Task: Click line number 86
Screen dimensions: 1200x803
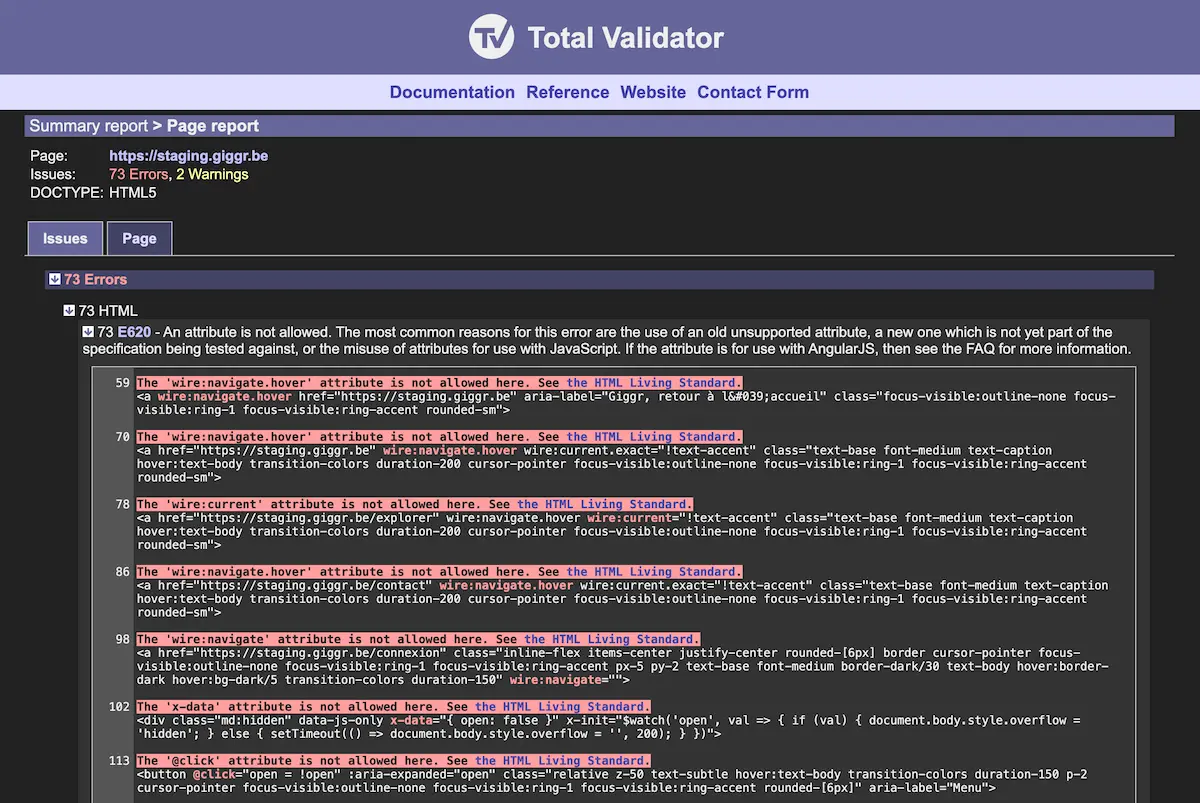Action: point(123,572)
